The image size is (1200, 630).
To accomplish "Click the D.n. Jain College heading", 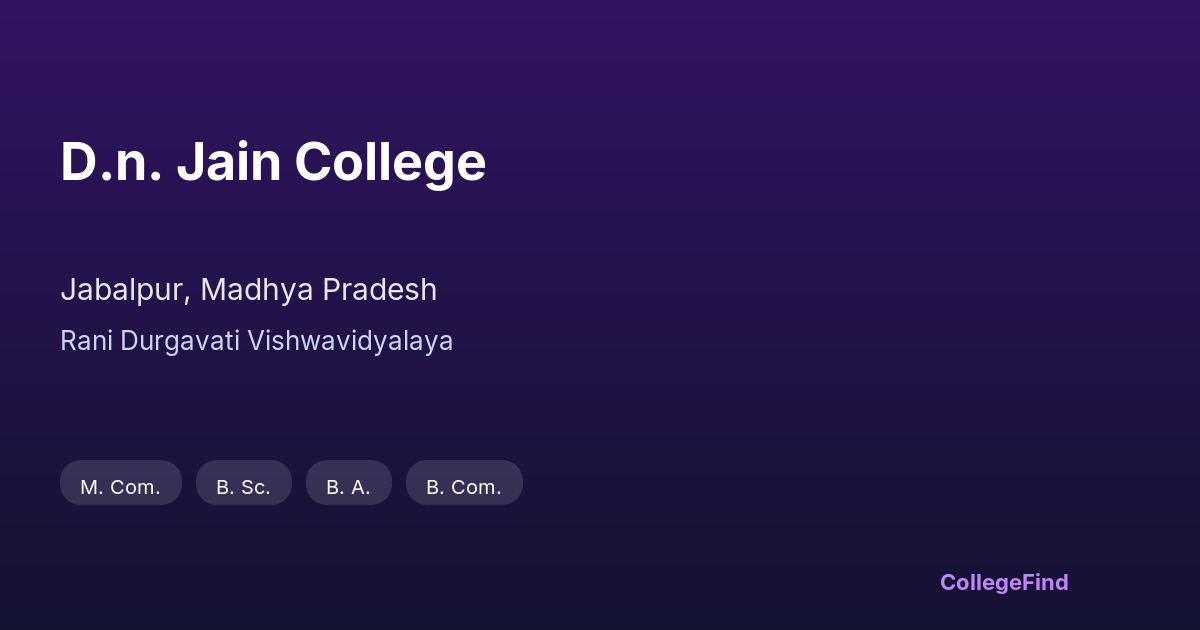I will pos(273,162).
